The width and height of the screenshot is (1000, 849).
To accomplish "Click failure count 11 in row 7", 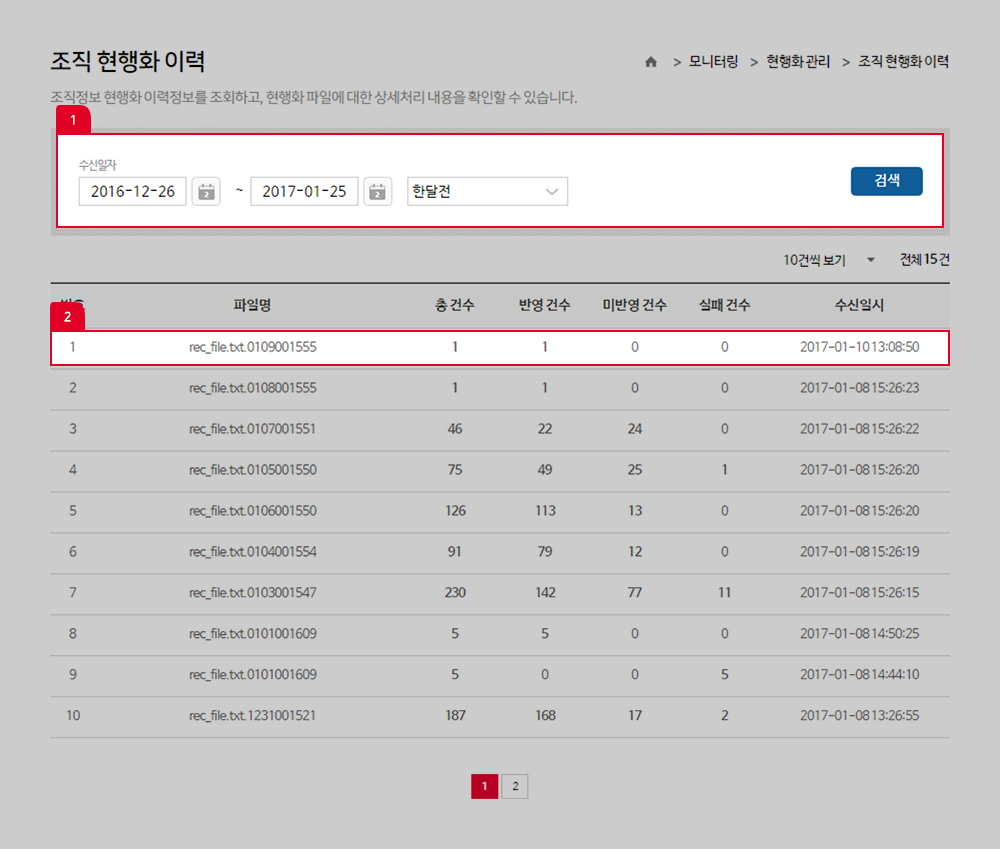I will (x=724, y=593).
